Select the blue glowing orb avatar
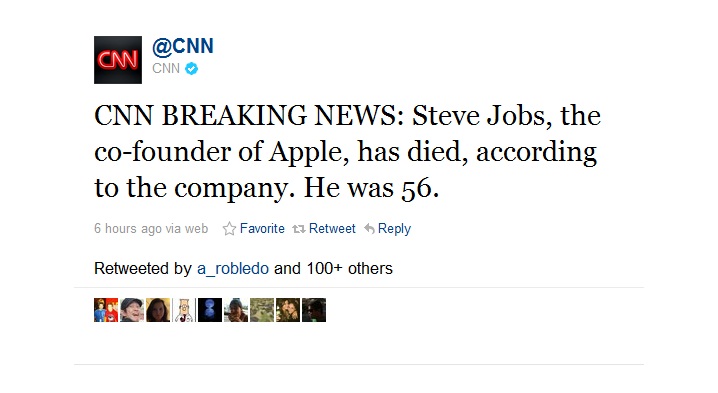This screenshot has width=718, height=393. pyautogui.click(x=210, y=310)
